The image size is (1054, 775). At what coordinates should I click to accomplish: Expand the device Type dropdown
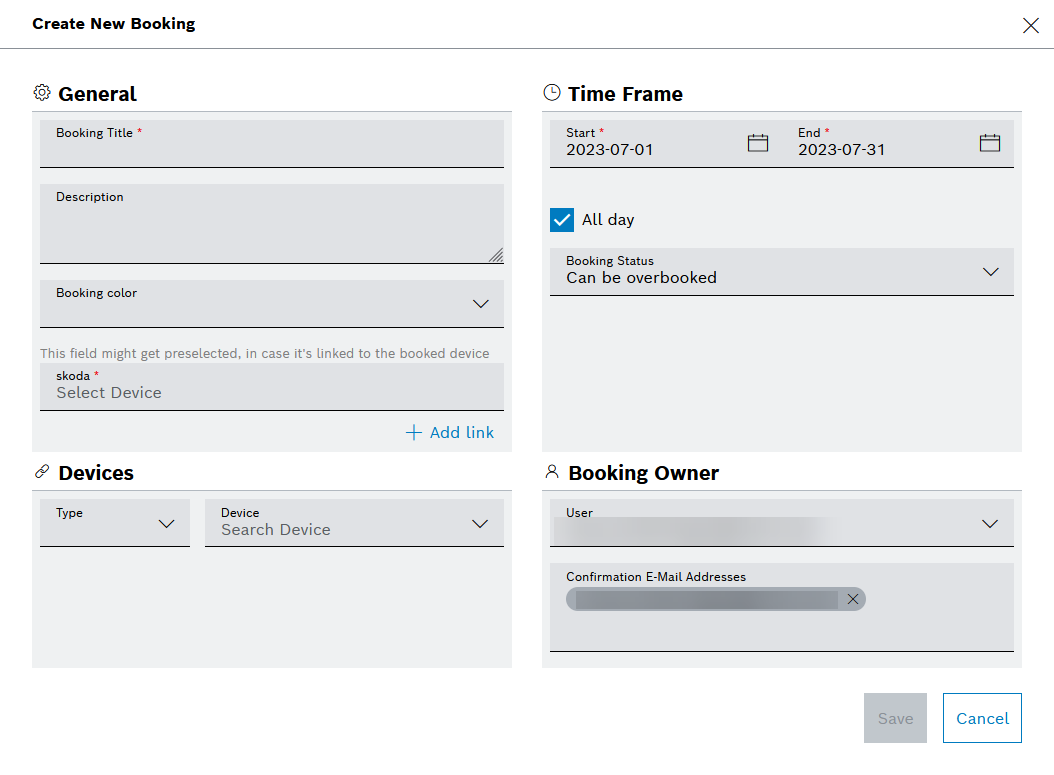click(x=166, y=523)
